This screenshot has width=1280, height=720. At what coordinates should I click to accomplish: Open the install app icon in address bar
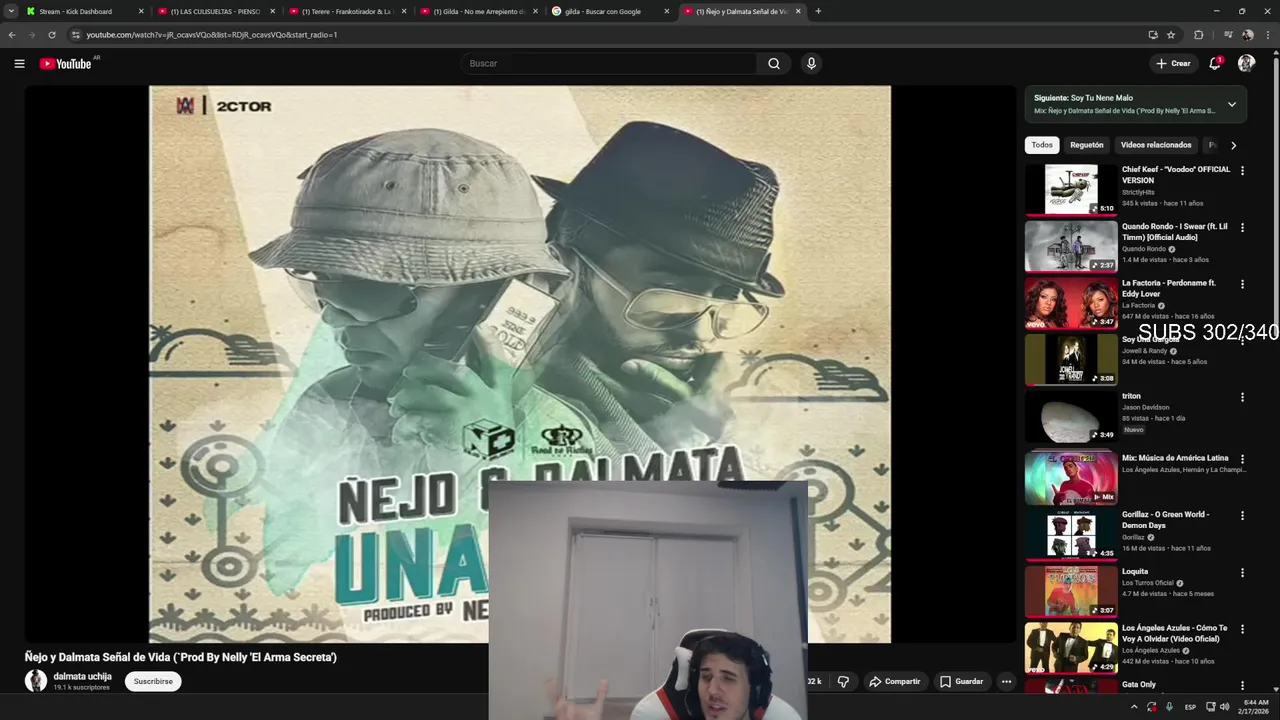pyautogui.click(x=1153, y=34)
